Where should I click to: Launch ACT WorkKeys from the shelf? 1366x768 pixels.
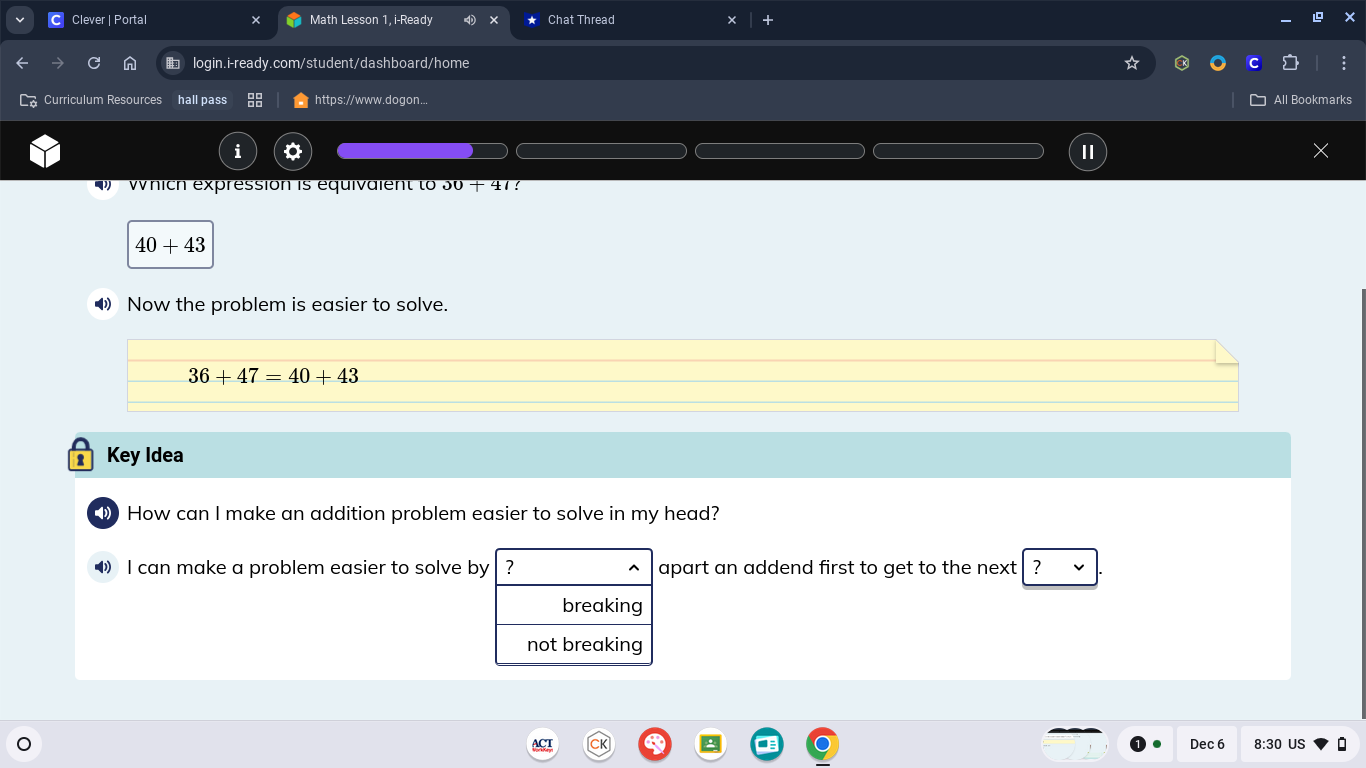tap(541, 744)
